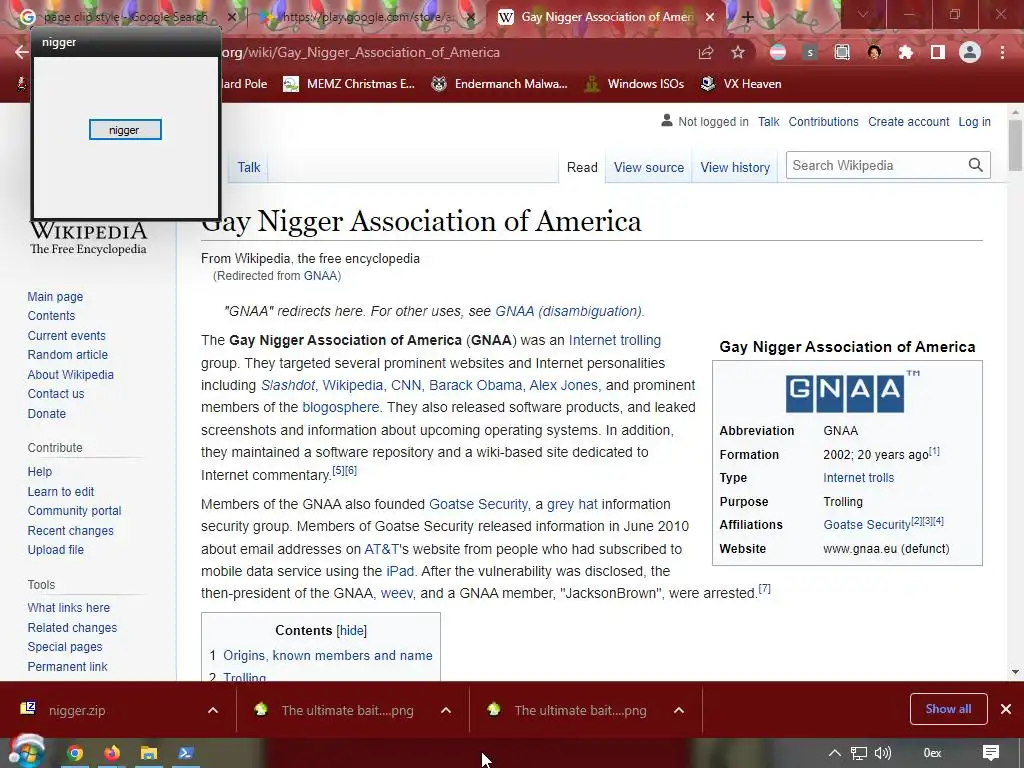Open the VX Heaven bookmark
1024x768 pixels.
click(x=741, y=84)
